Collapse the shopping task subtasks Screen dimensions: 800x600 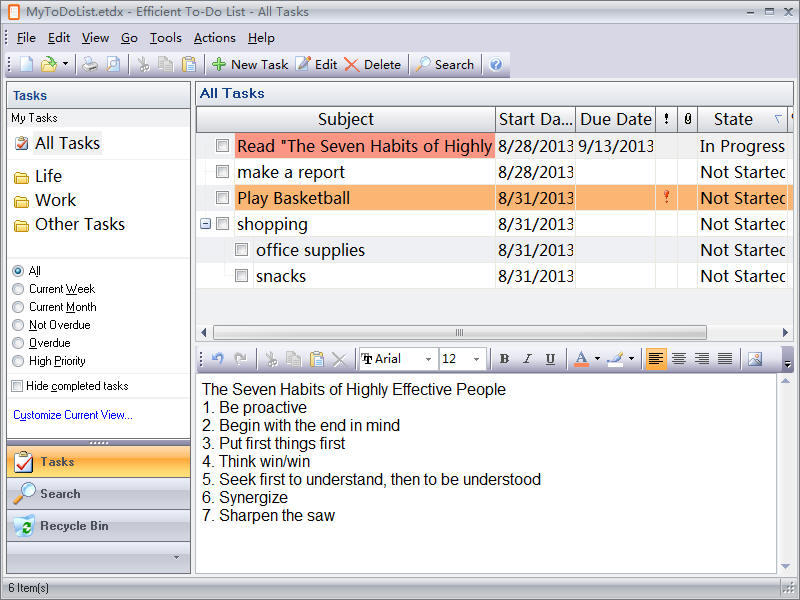(x=205, y=224)
